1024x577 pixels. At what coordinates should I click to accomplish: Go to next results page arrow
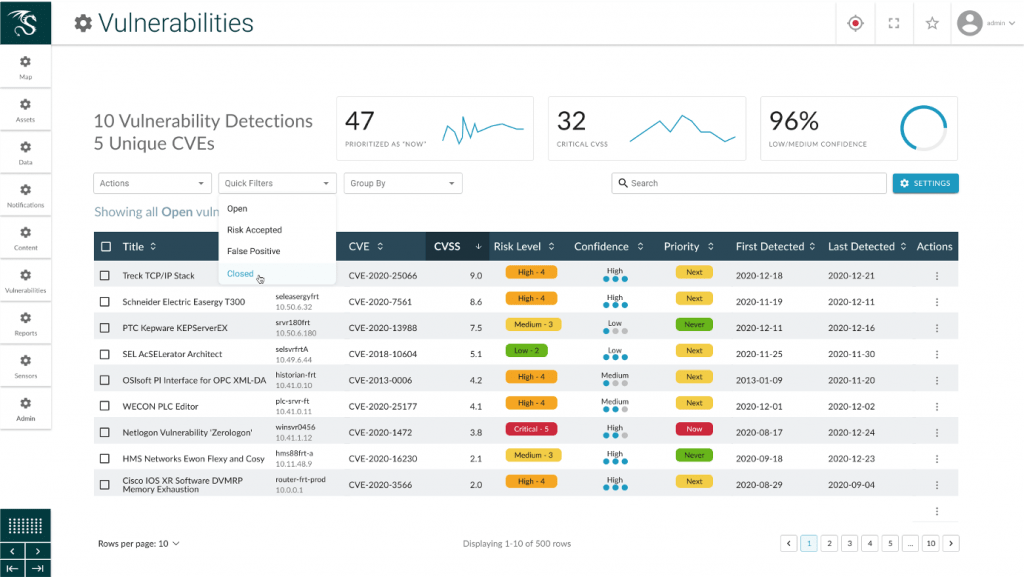[x=951, y=544]
